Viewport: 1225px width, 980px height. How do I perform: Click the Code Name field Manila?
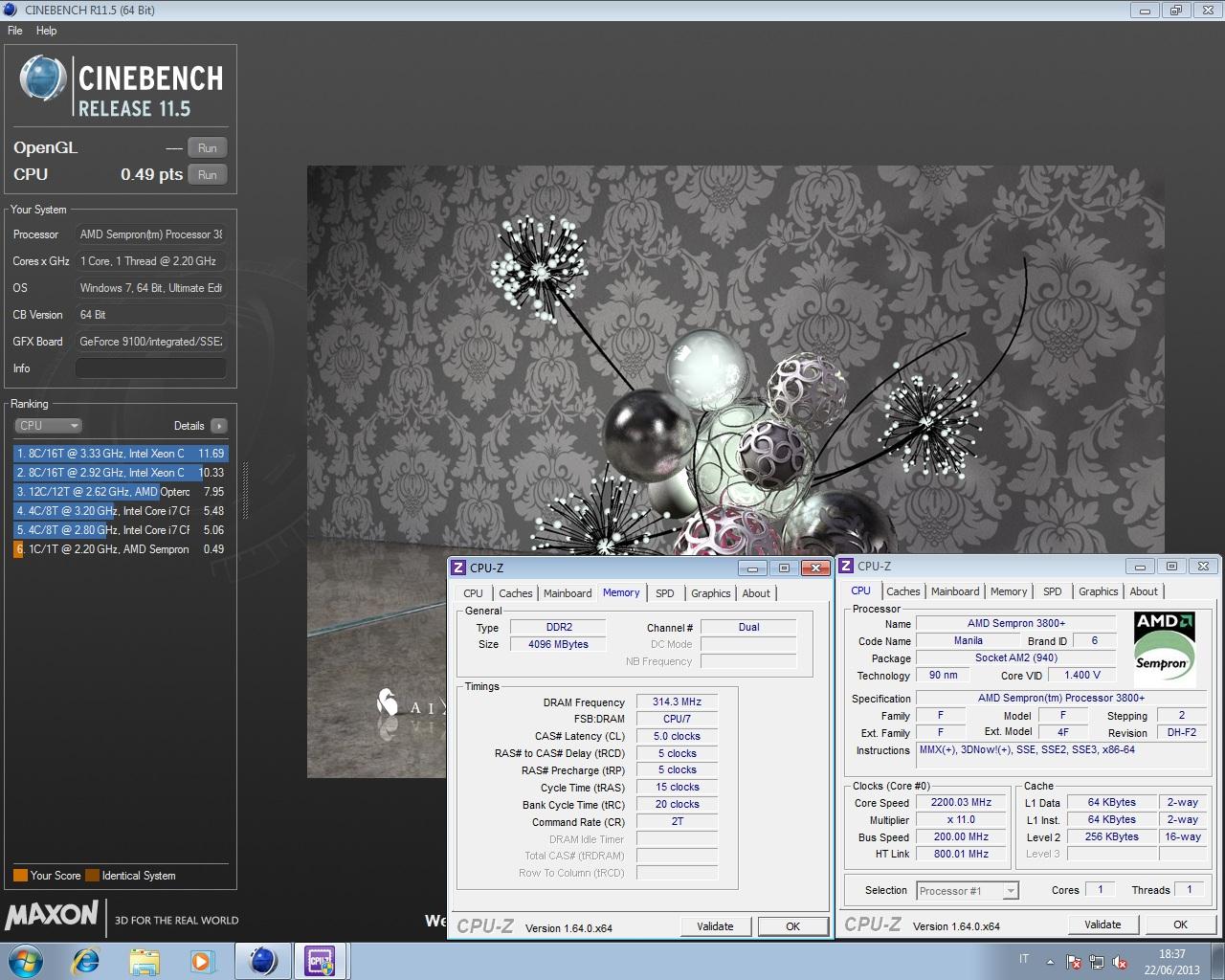click(968, 640)
